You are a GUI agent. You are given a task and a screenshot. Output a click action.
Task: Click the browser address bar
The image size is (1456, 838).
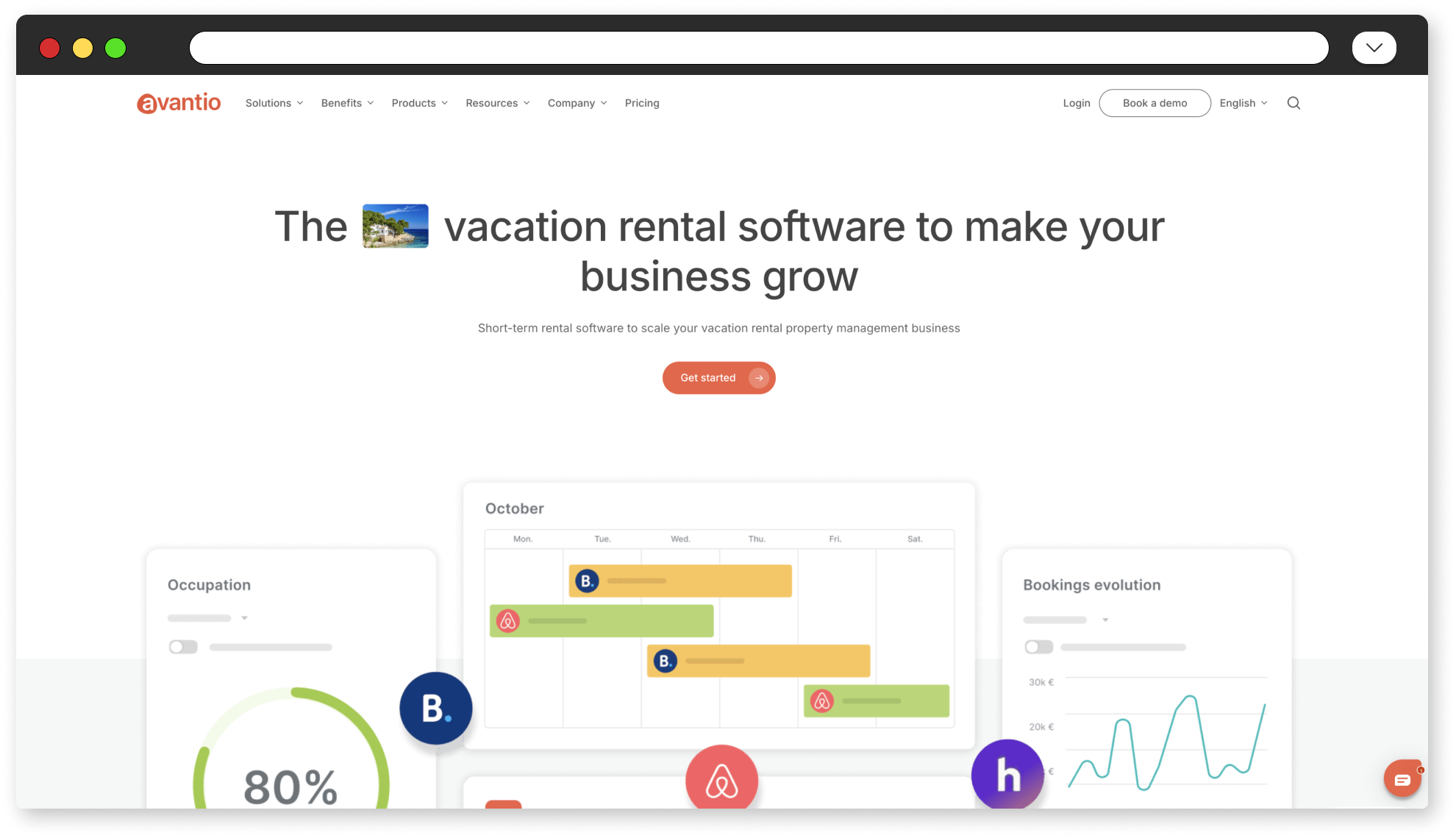click(759, 48)
